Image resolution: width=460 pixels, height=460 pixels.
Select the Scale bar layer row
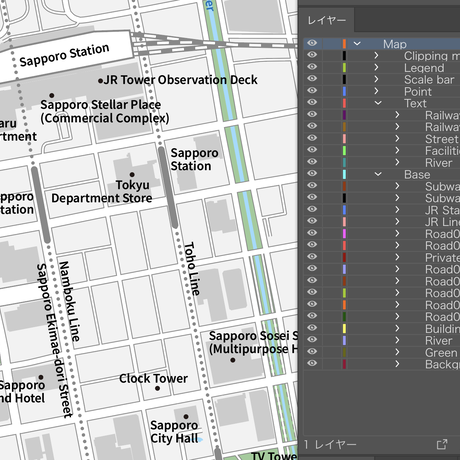pyautogui.click(x=382, y=79)
